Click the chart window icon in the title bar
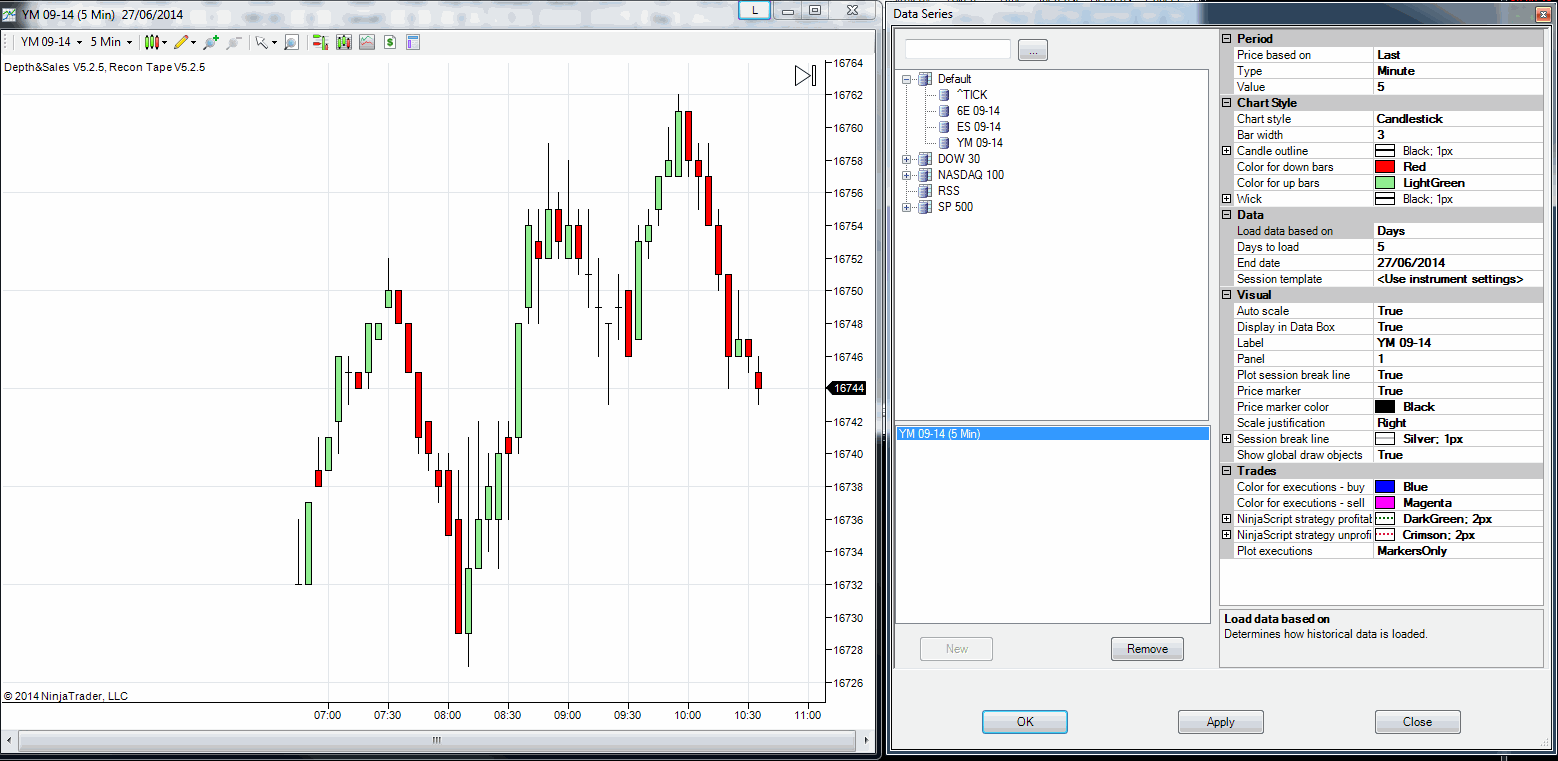 coord(10,14)
